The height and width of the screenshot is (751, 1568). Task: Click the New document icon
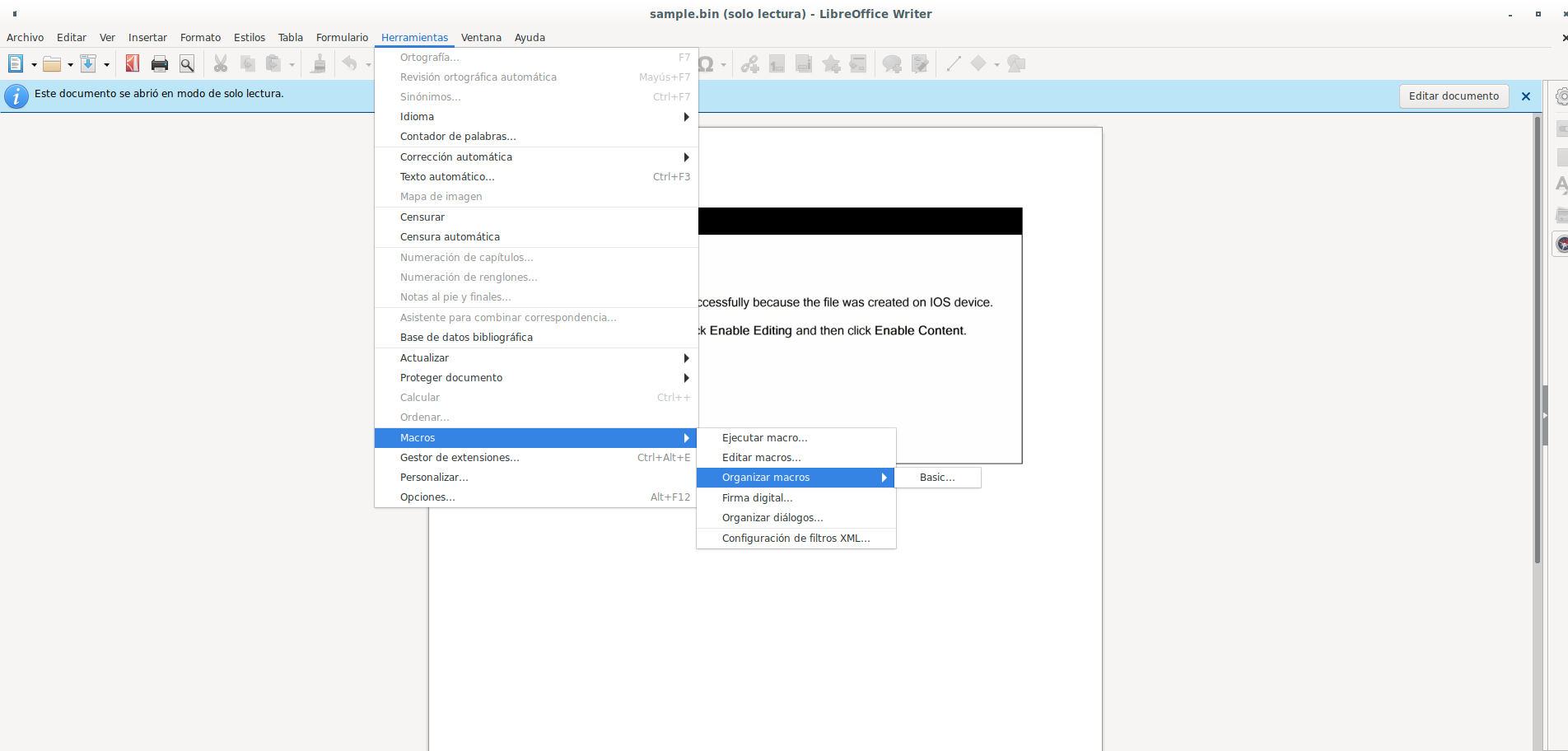click(16, 64)
